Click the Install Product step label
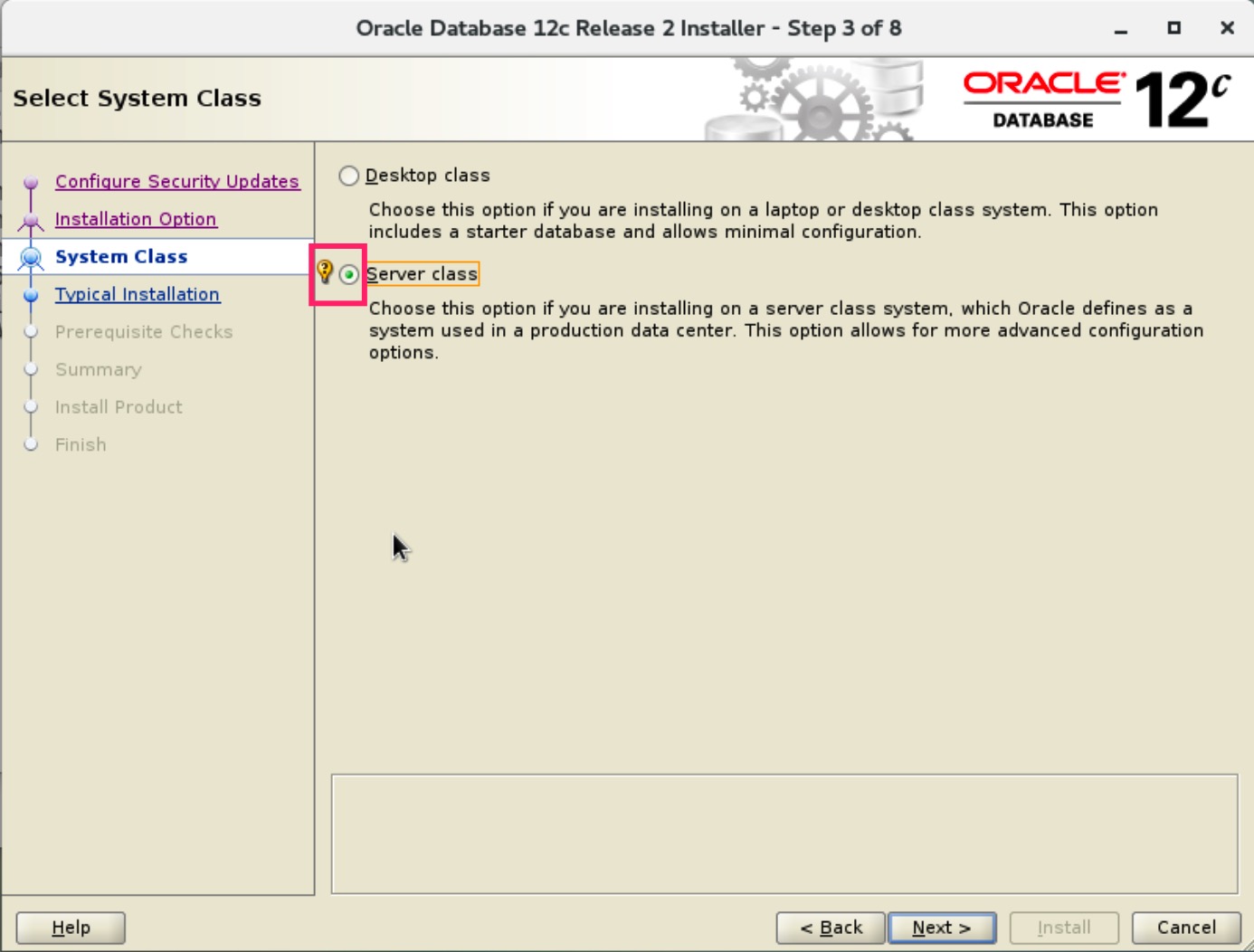This screenshot has height=952, width=1254. click(x=119, y=407)
